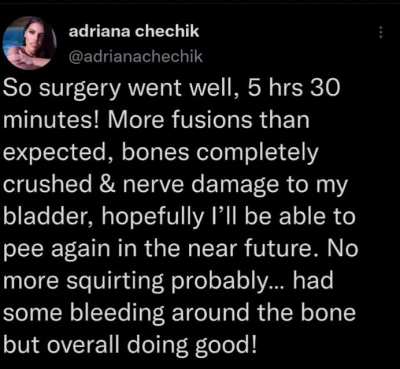Image resolution: width=400 pixels, height=369 pixels.
Task: Visit the @adrianachechik handle link
Action: pyautogui.click(x=135, y=57)
